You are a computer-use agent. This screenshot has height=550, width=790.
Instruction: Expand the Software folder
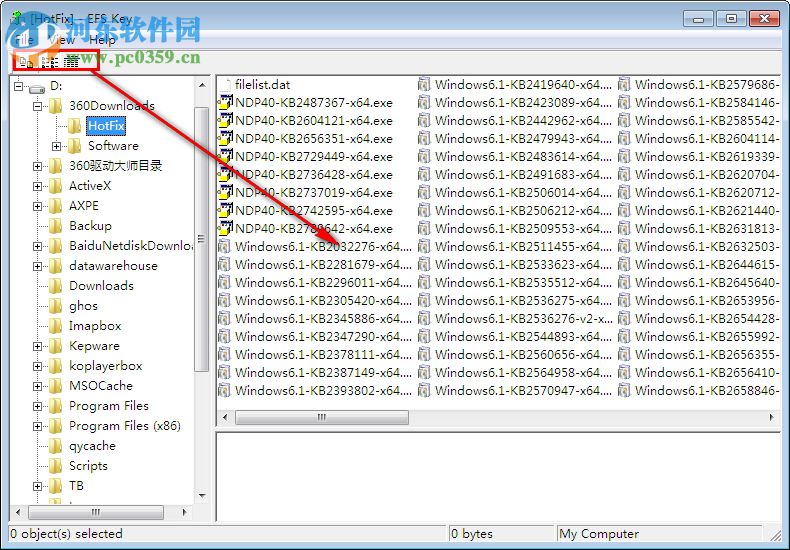click(x=56, y=147)
